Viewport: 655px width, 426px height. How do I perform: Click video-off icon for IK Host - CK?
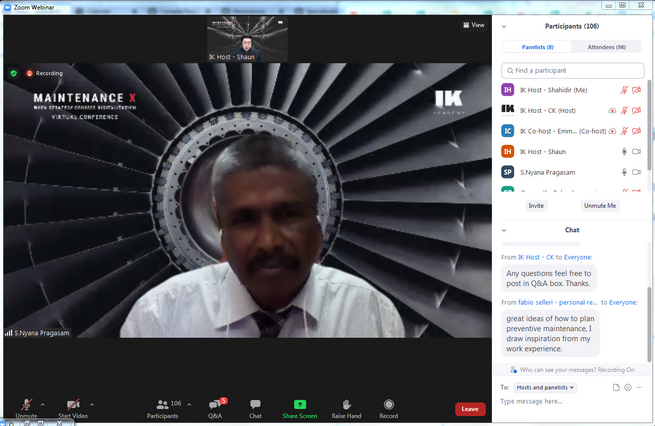point(637,110)
